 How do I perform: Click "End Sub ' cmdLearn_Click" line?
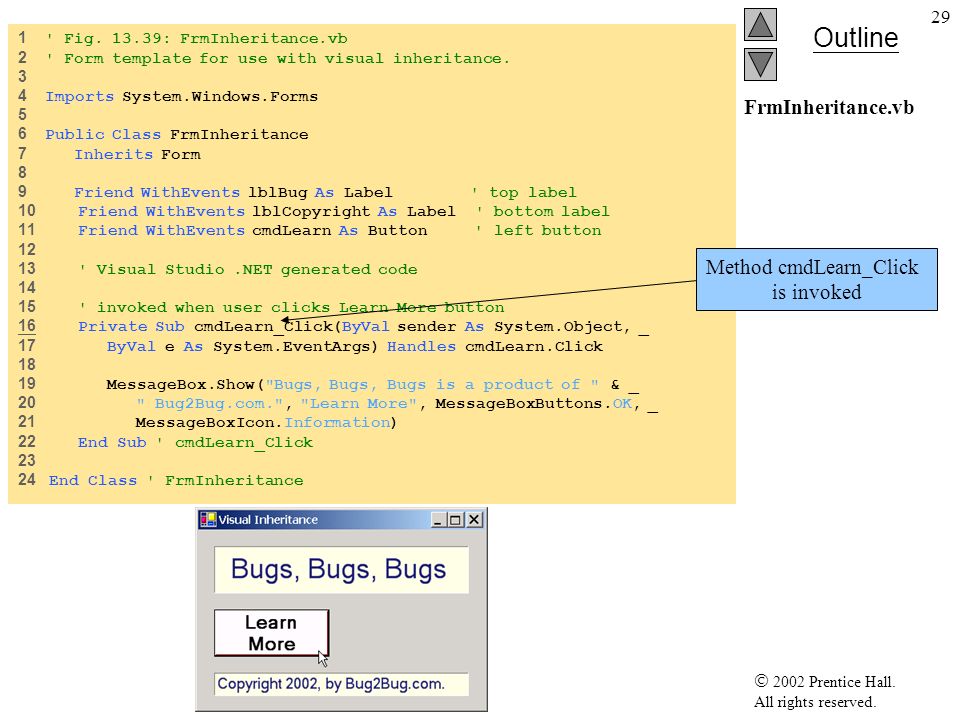click(x=195, y=442)
